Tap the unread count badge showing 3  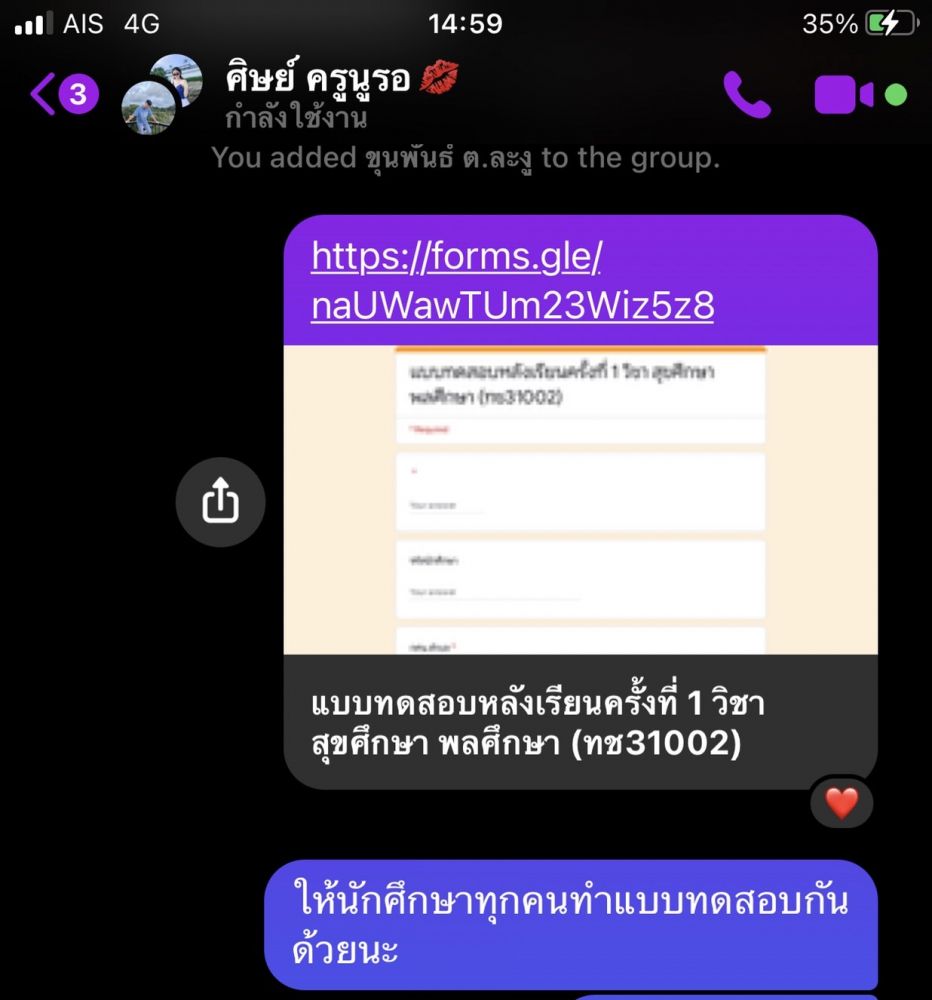tap(78, 94)
